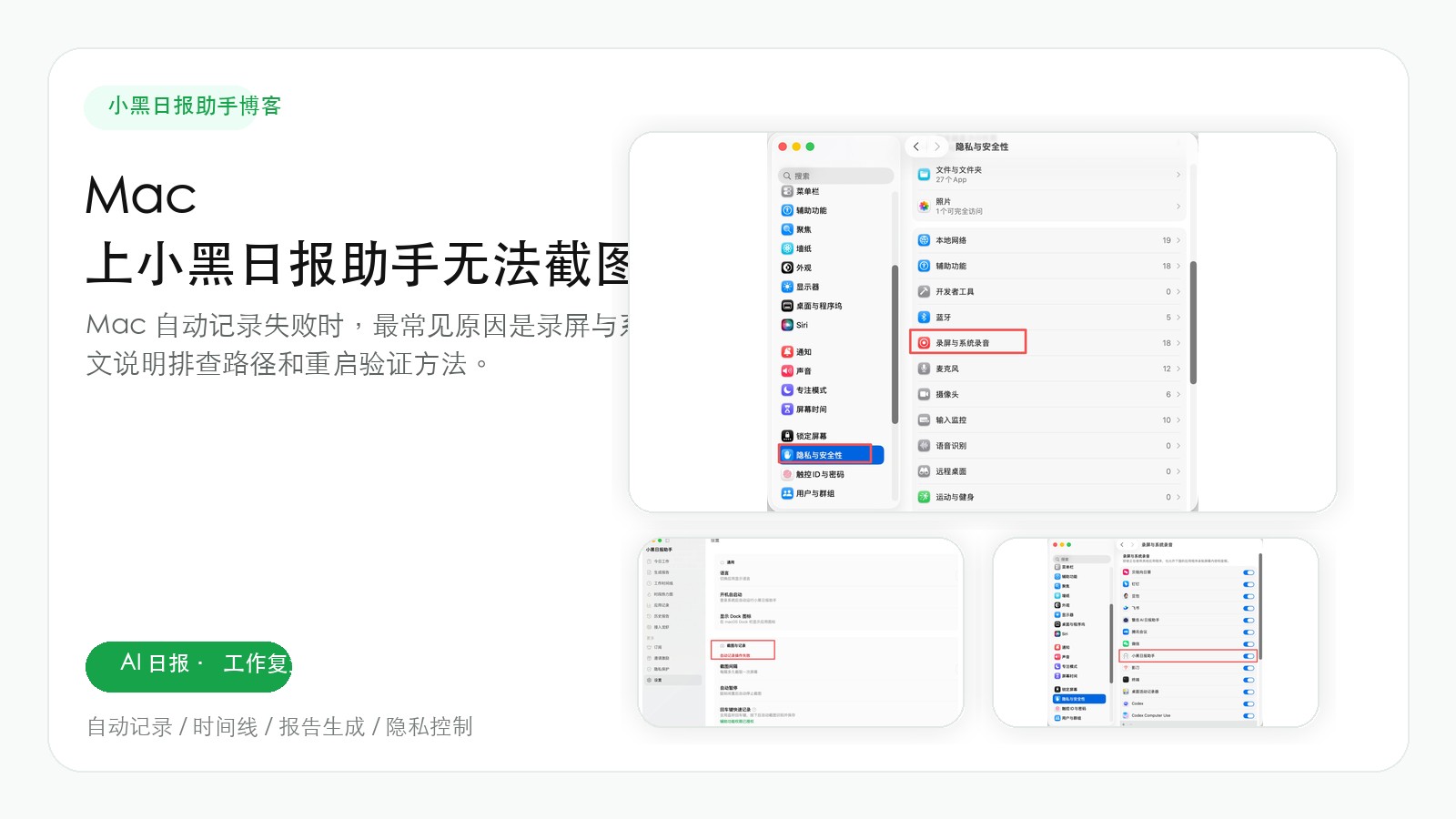Click the 运动与健身 green icon
This screenshot has width=1456, height=819.
924,497
